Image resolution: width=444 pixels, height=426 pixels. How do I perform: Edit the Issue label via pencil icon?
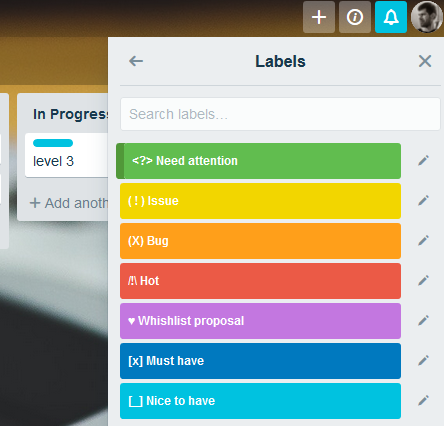423,201
